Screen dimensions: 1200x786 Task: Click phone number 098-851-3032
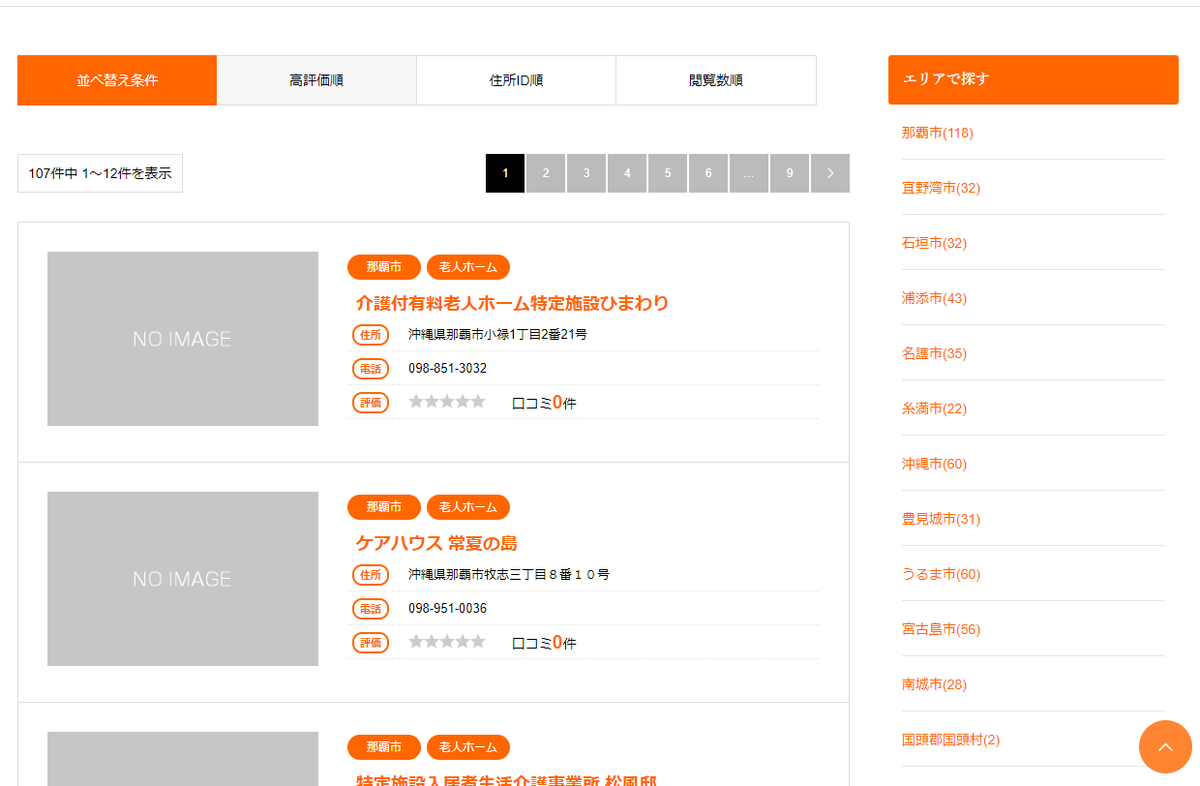[x=447, y=368]
